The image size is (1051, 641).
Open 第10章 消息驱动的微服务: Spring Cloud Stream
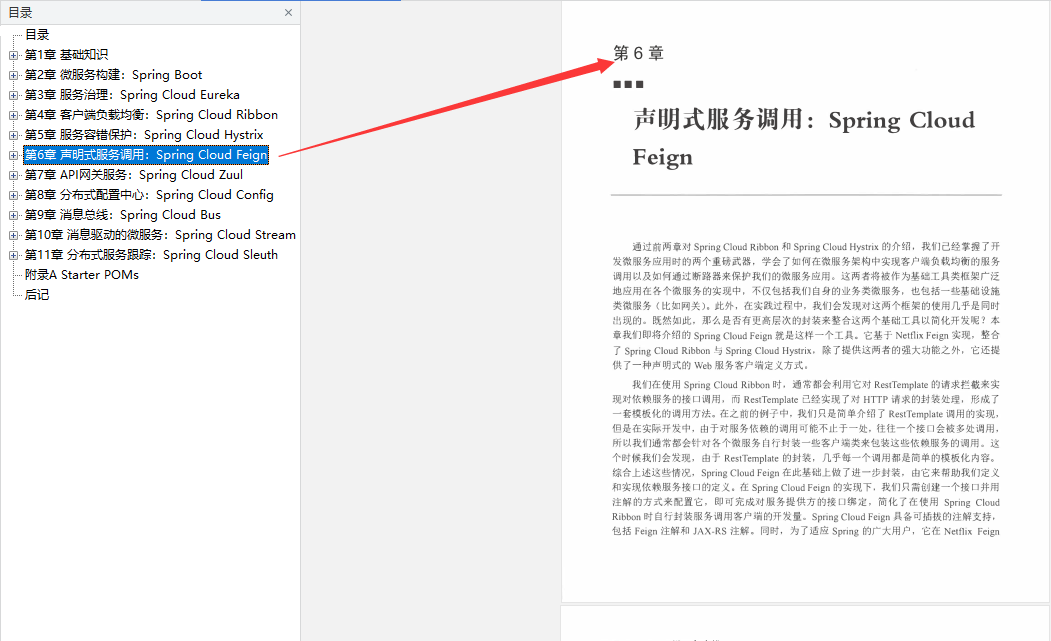point(160,235)
